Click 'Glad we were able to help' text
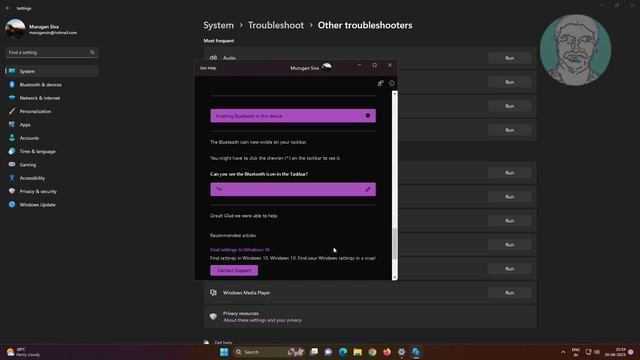Viewport: 640px width, 360px height. pyautogui.click(x=244, y=216)
